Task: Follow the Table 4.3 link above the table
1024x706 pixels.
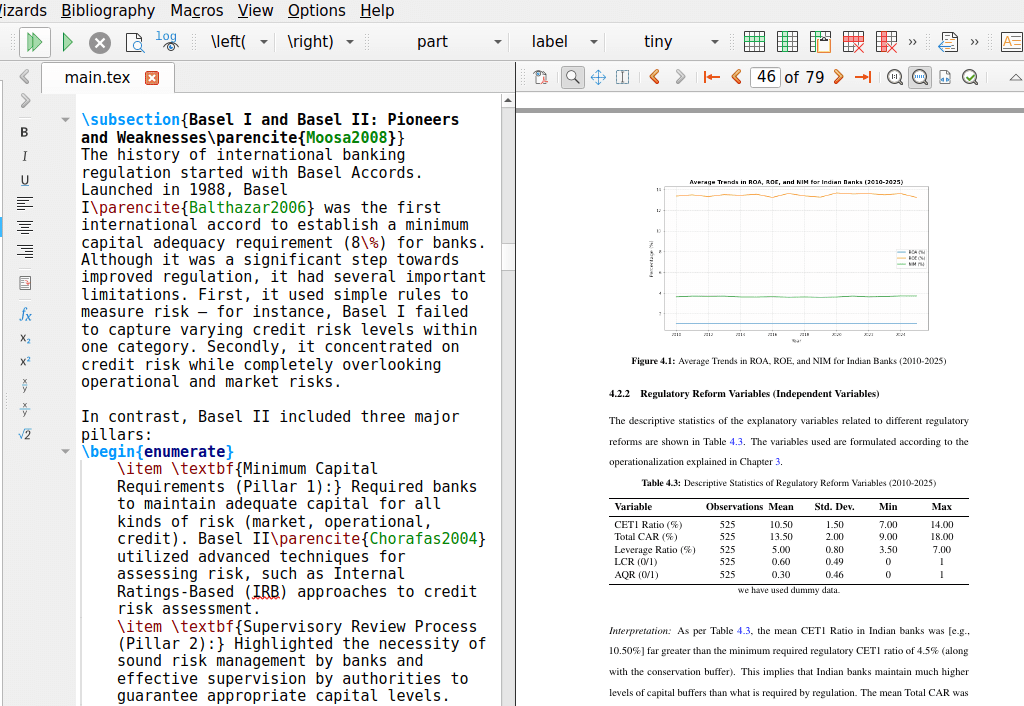Action: [x=736, y=441]
